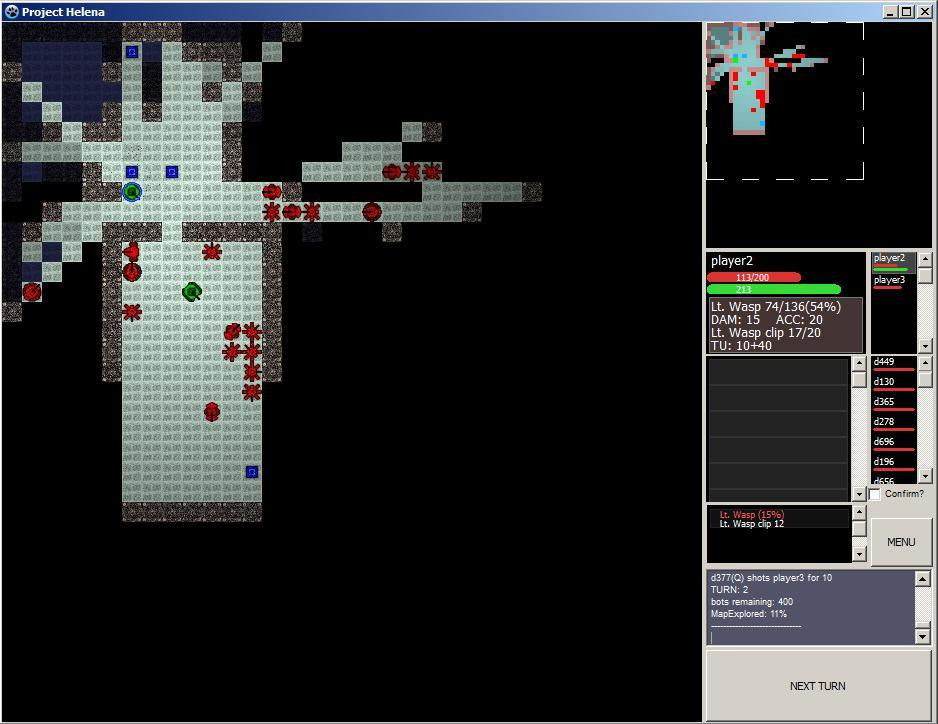Click the bot list's down scroll arrow
938x724 pixels.
pyautogui.click(x=925, y=477)
